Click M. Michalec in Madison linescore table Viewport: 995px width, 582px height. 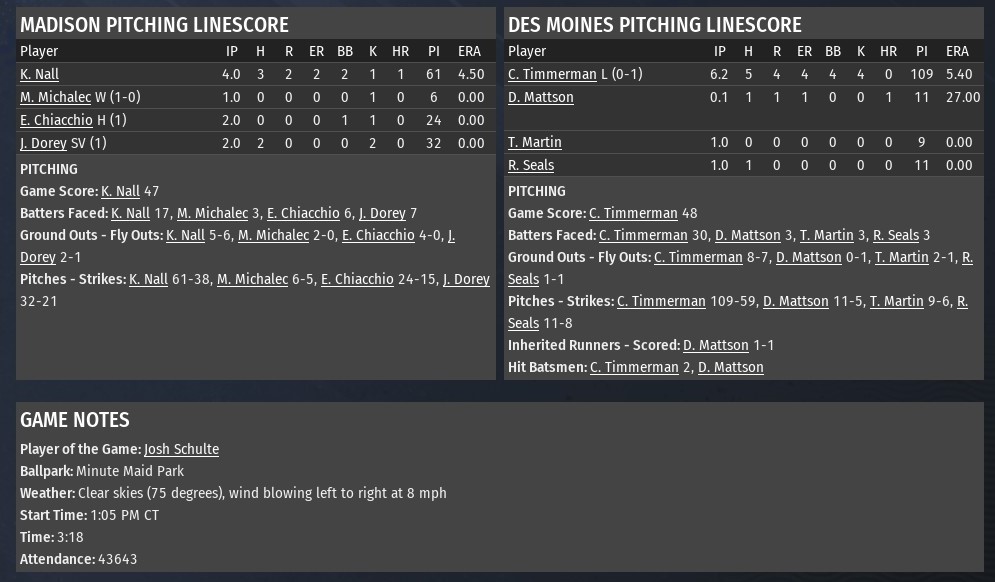pyautogui.click(x=55, y=97)
